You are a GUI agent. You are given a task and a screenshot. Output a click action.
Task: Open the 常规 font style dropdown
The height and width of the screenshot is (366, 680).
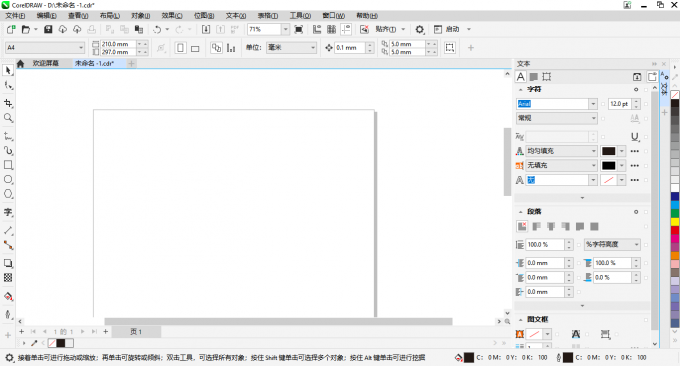[593, 118]
